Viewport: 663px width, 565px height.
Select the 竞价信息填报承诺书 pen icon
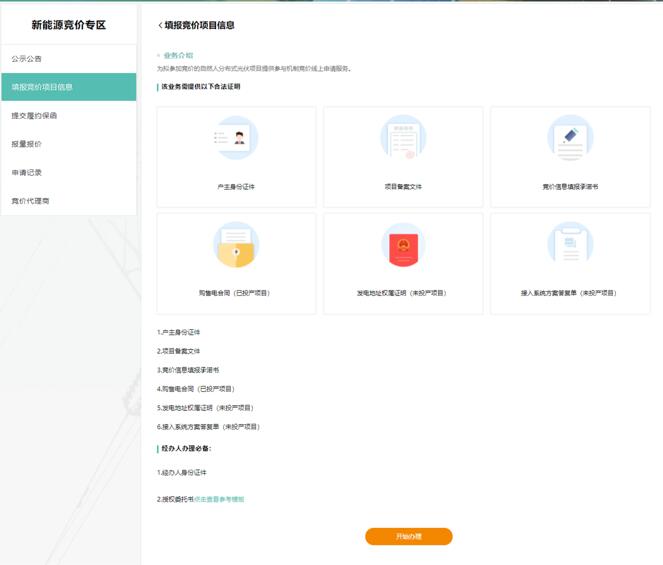coord(570,139)
